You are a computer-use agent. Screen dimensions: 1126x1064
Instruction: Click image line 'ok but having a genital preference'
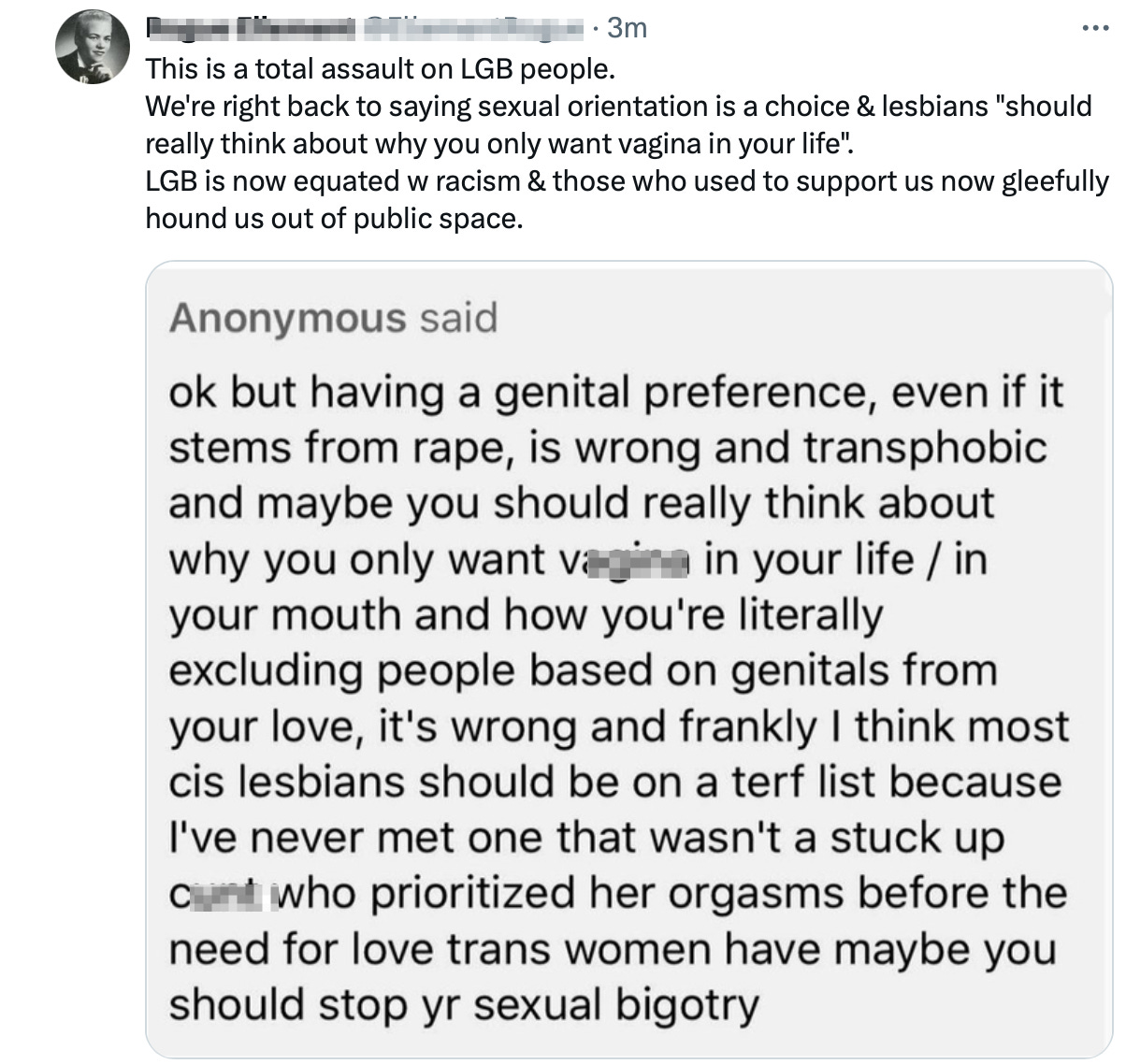point(615,393)
